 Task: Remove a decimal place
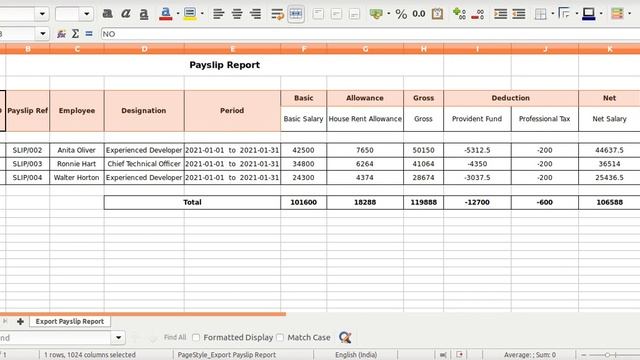478,14
